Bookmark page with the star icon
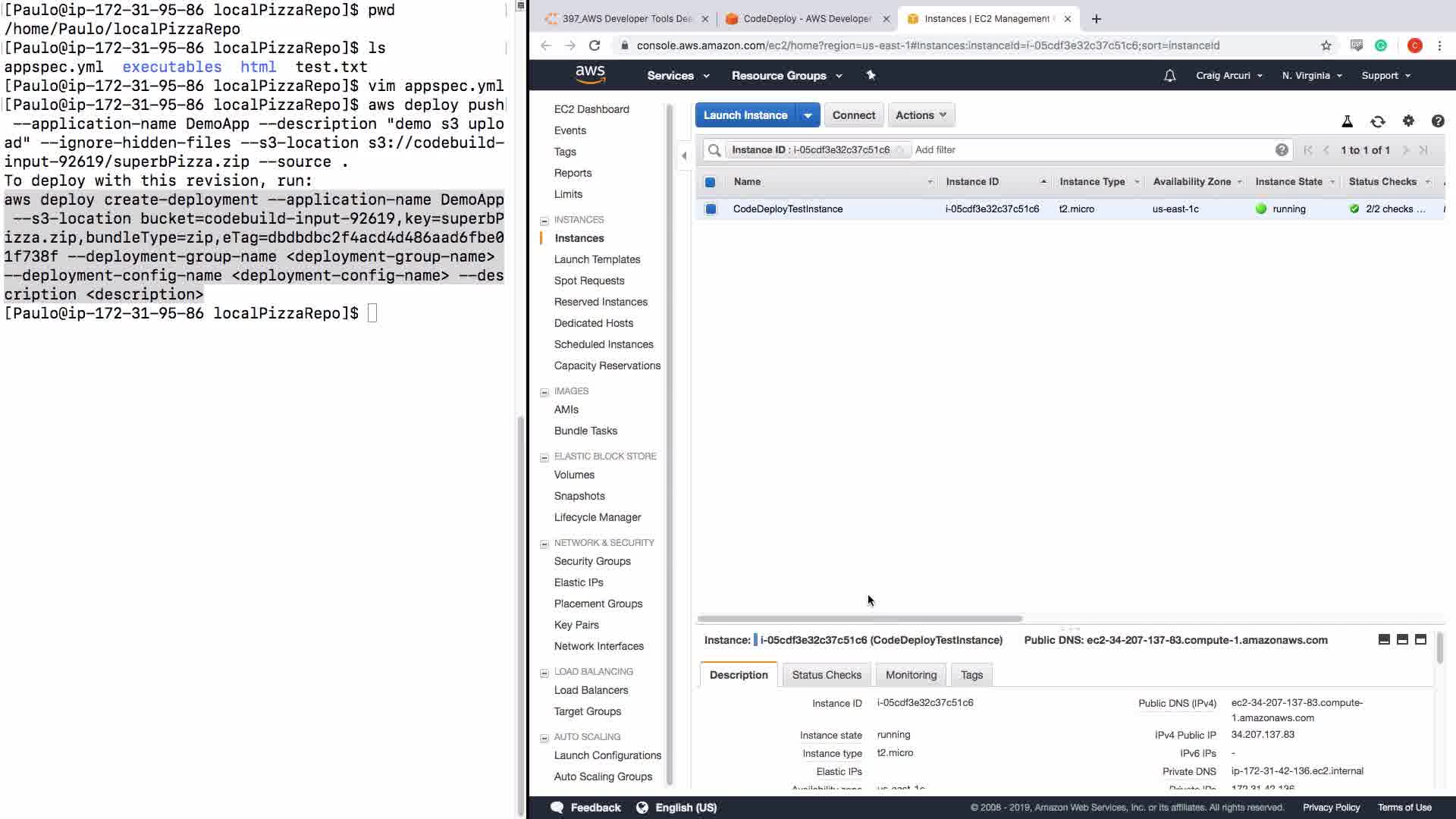The image size is (1456, 819). click(1326, 45)
